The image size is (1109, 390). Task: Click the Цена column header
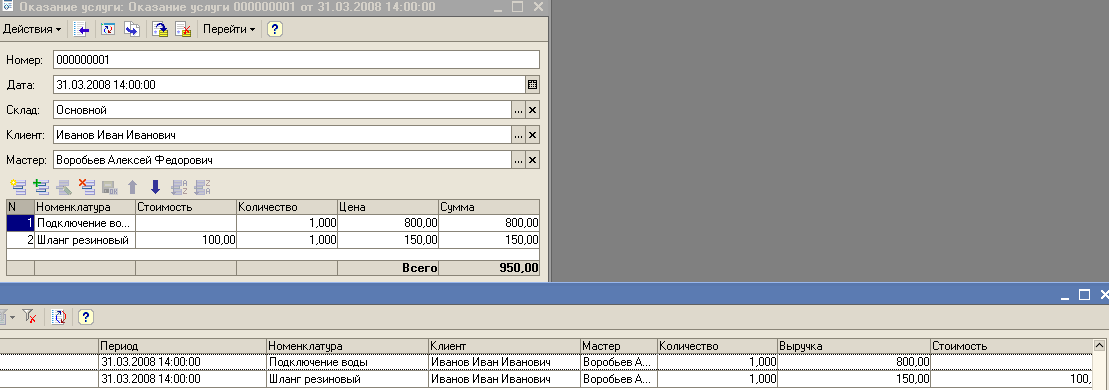coord(388,207)
